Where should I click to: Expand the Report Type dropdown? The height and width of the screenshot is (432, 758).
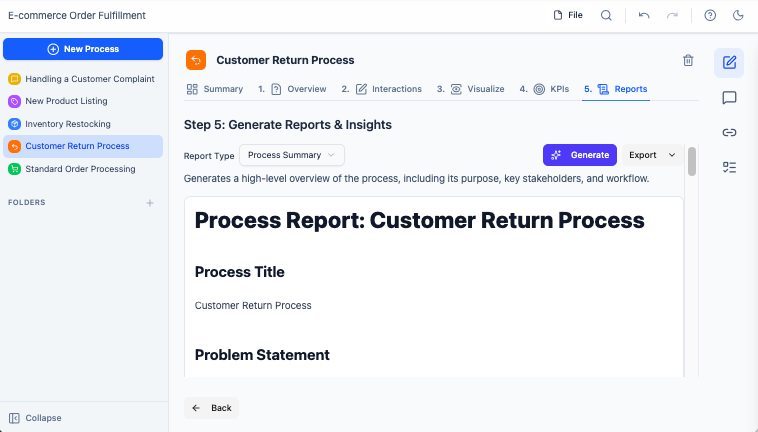tap(292, 155)
